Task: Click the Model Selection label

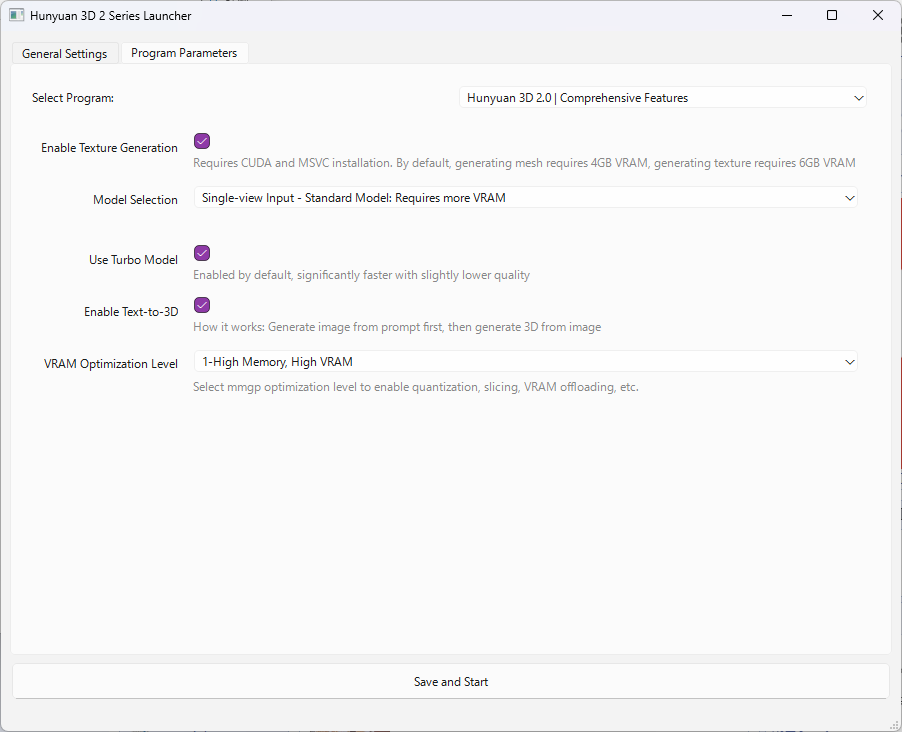Action: [x=135, y=200]
